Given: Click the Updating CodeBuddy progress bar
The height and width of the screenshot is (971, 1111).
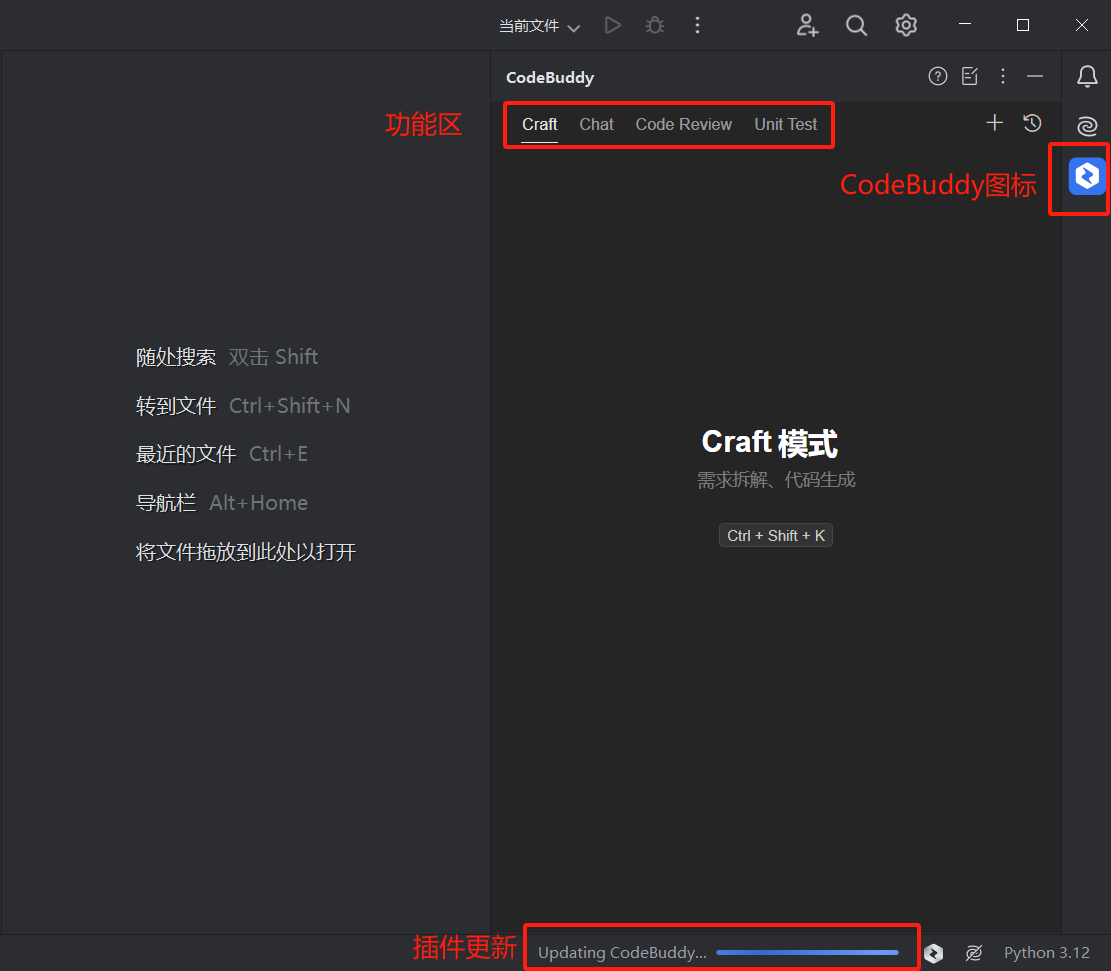Looking at the screenshot, I should [807, 952].
